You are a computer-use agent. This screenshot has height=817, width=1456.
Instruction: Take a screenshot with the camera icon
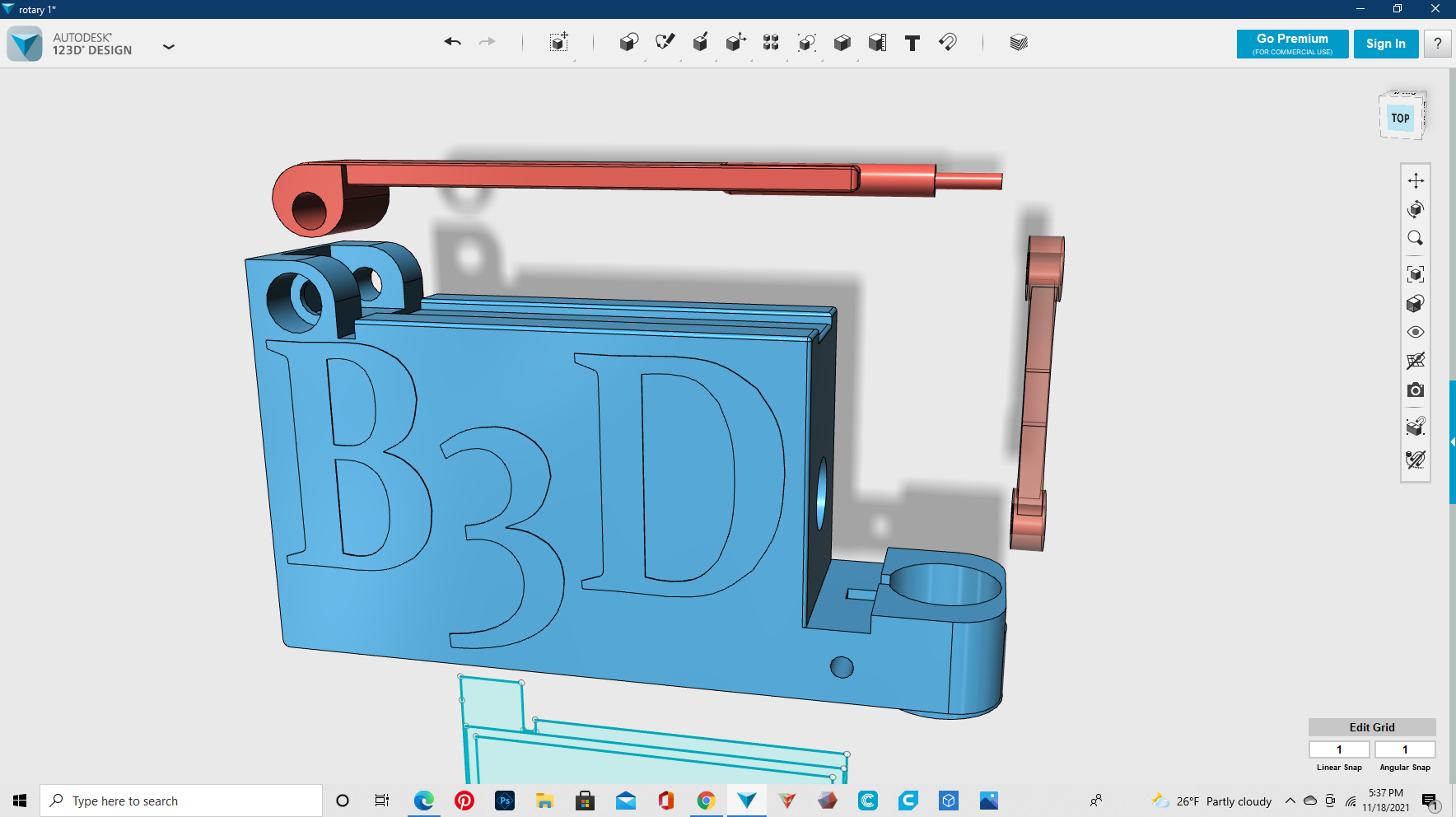[x=1415, y=390]
